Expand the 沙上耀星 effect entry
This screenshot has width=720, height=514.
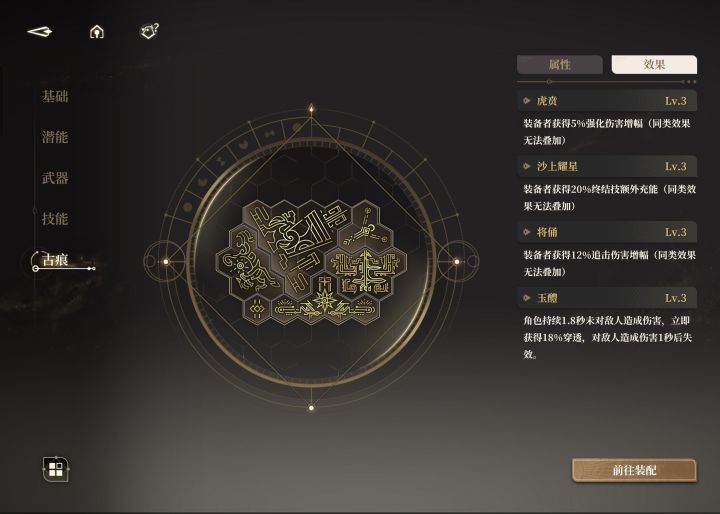[x=607, y=166]
